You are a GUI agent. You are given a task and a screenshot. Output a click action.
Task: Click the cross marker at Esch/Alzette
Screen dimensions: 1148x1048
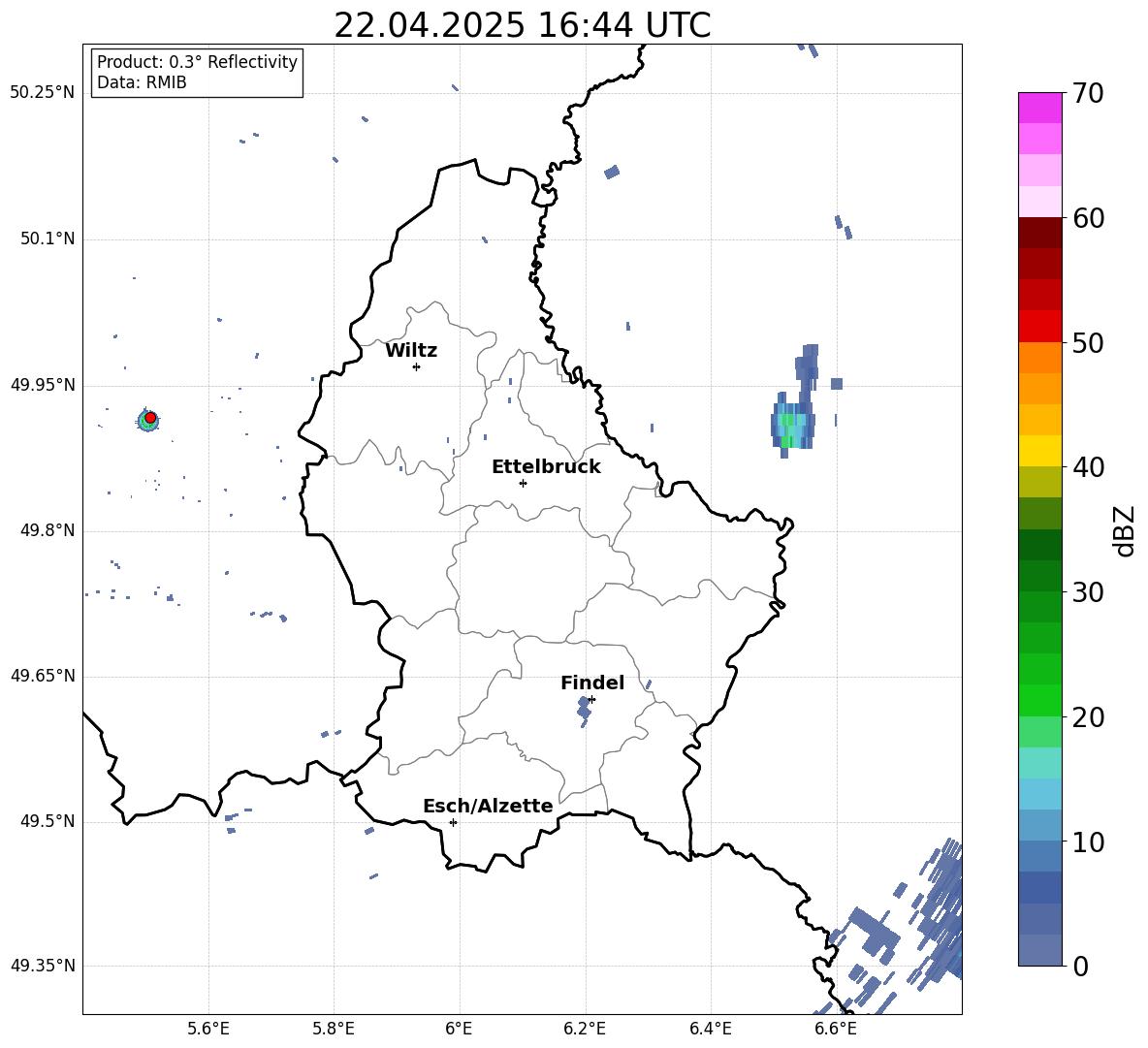(453, 822)
